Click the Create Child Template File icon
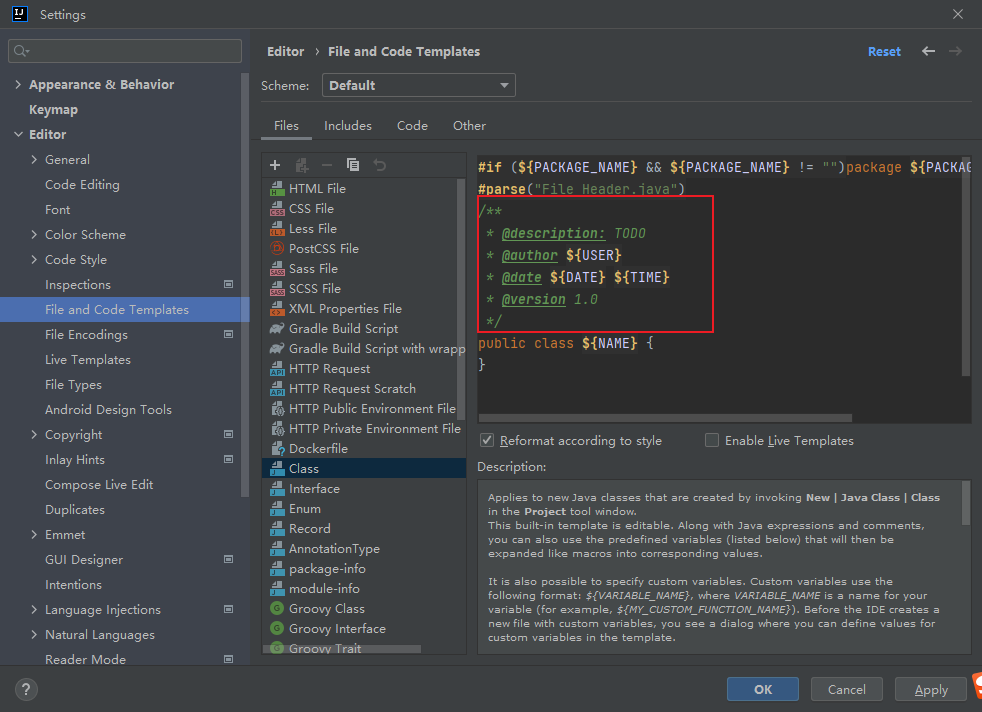The image size is (982, 712). [302, 165]
